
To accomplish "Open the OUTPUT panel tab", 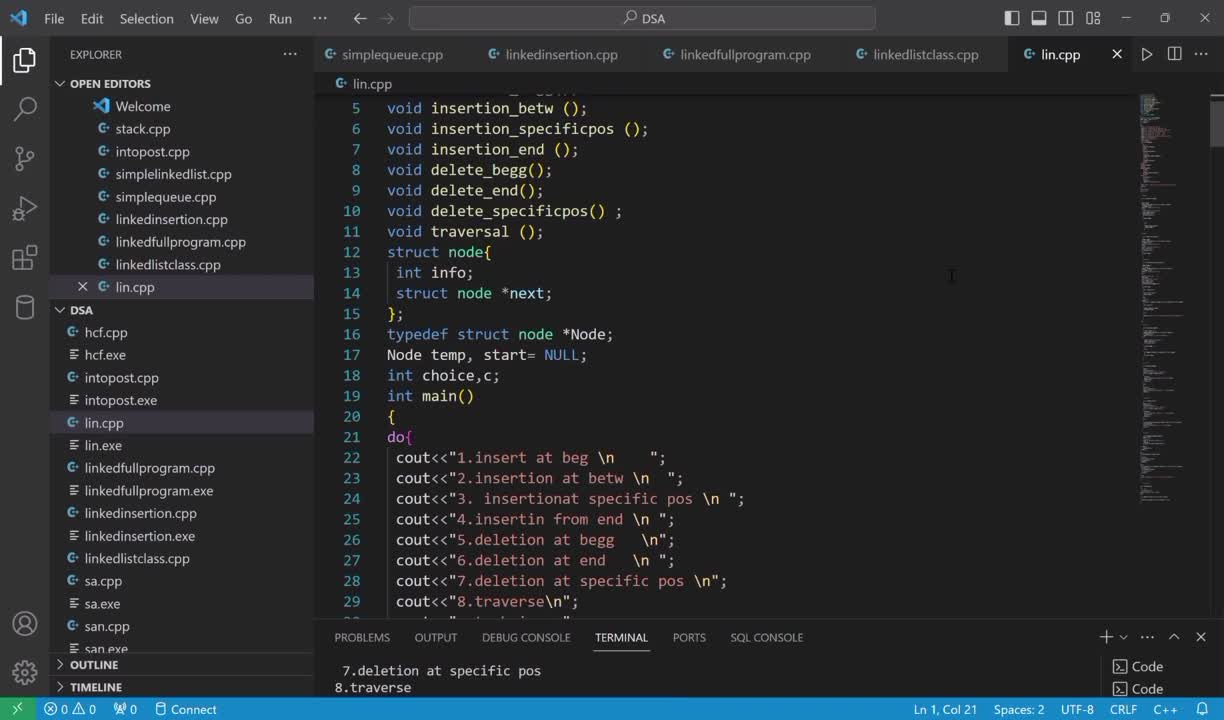I will click(x=436, y=637).
